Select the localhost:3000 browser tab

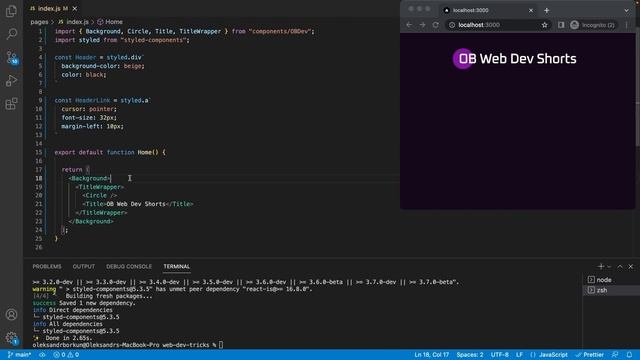tap(489, 10)
